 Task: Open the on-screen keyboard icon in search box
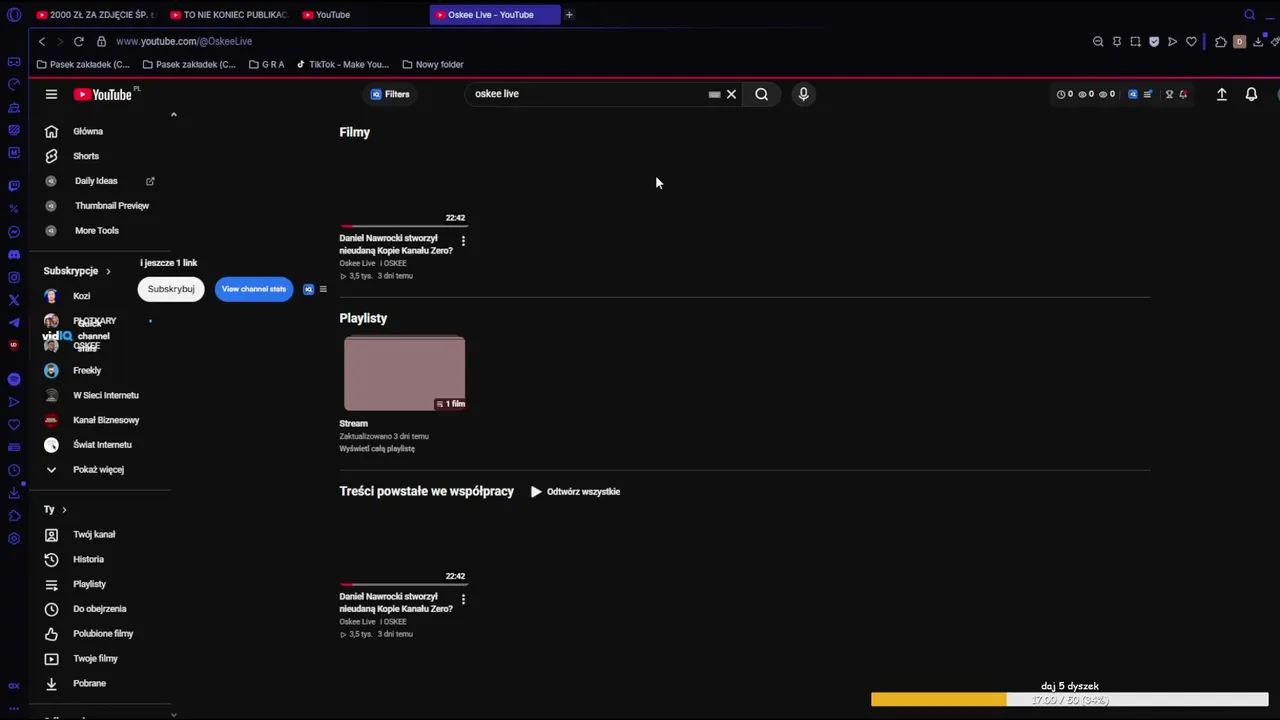click(714, 94)
